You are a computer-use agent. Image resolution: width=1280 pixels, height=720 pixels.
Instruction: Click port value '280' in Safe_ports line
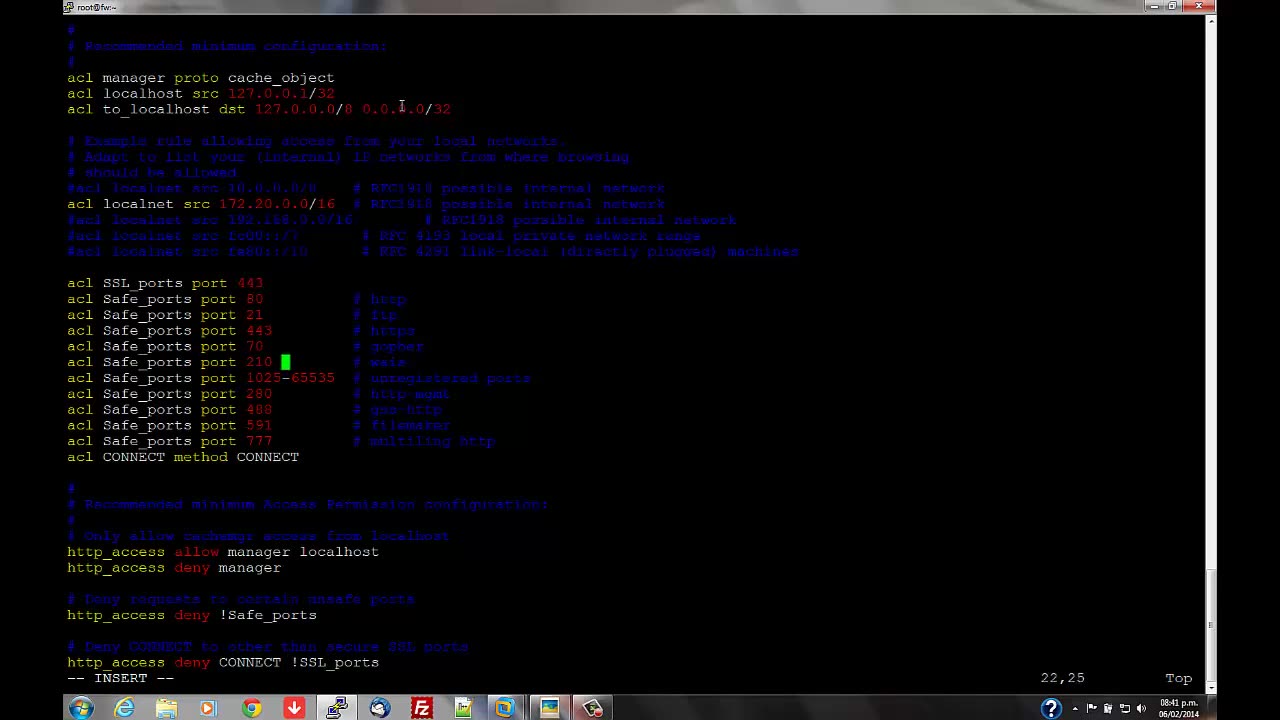point(259,394)
